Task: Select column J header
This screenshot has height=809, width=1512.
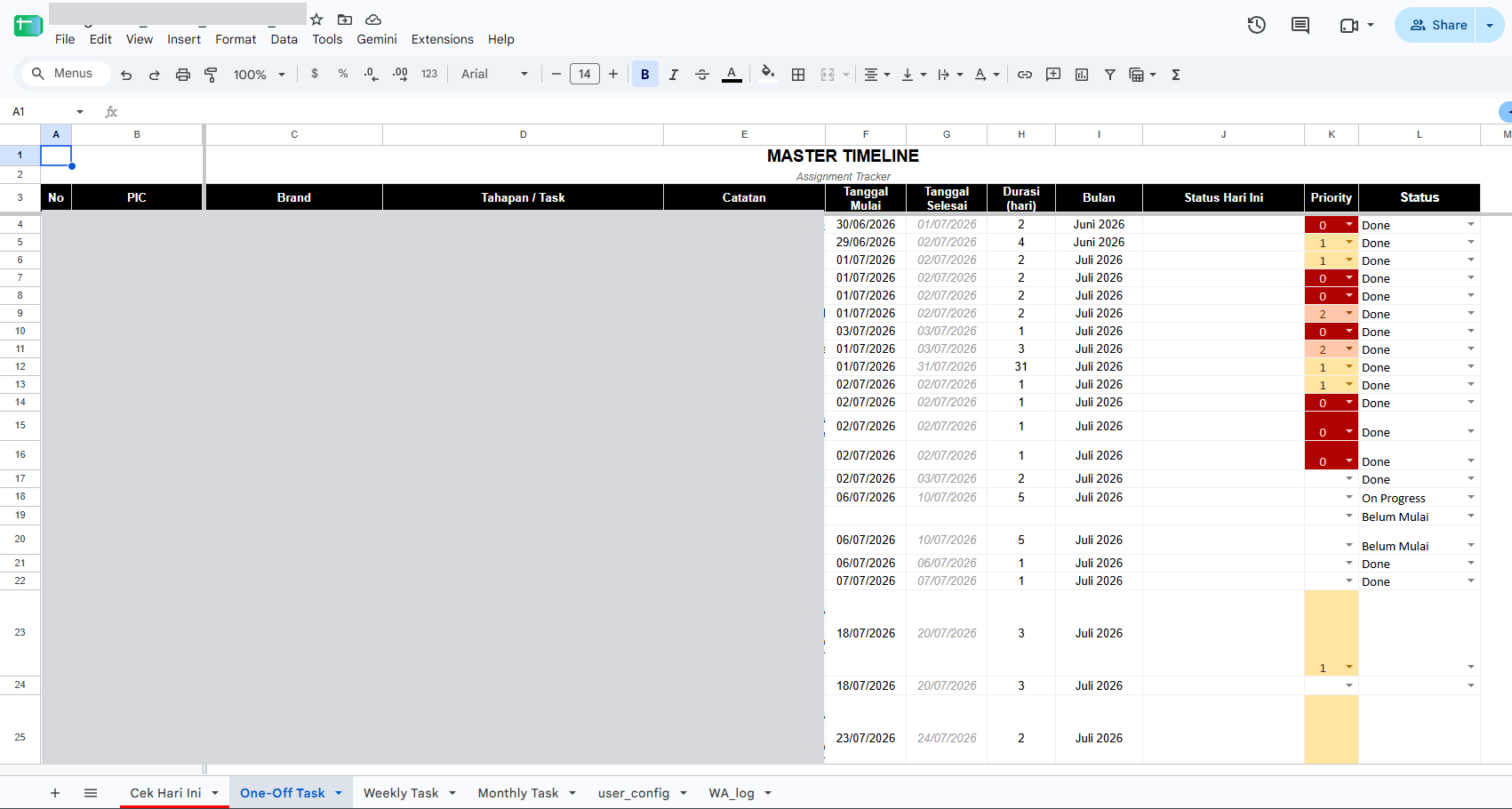Action: tap(1223, 134)
